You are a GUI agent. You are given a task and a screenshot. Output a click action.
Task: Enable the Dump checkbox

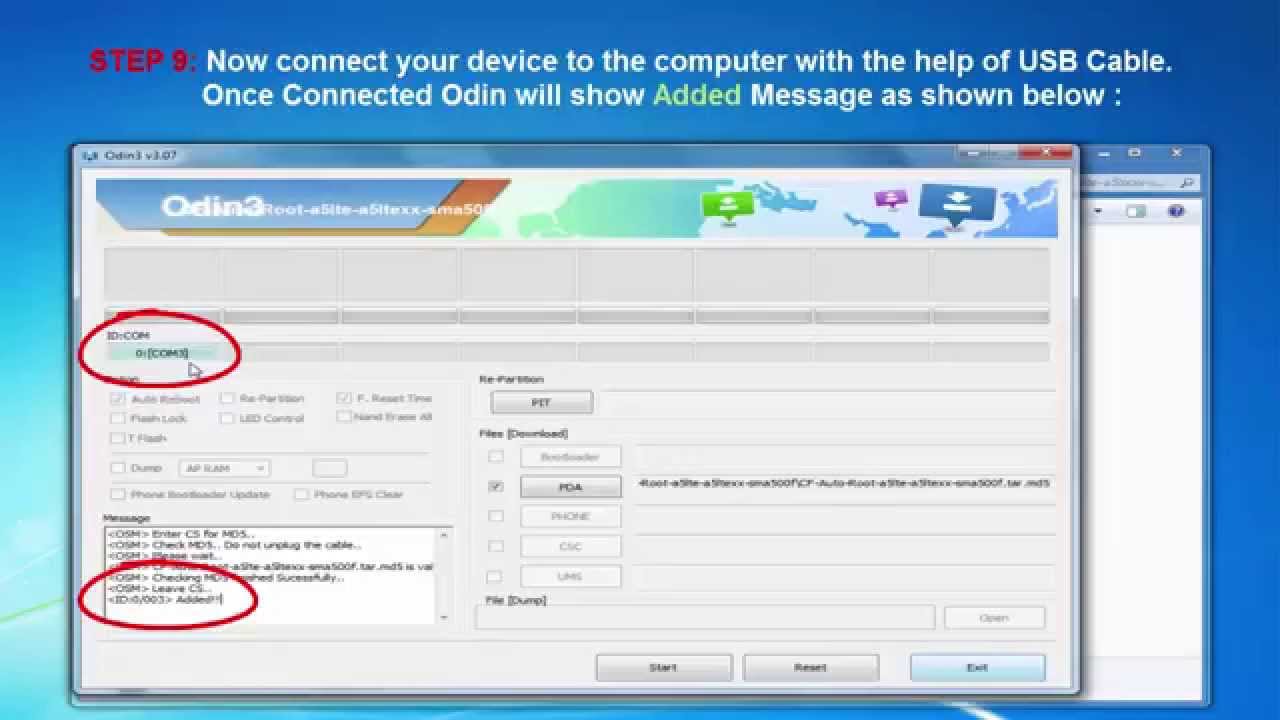[x=118, y=468]
